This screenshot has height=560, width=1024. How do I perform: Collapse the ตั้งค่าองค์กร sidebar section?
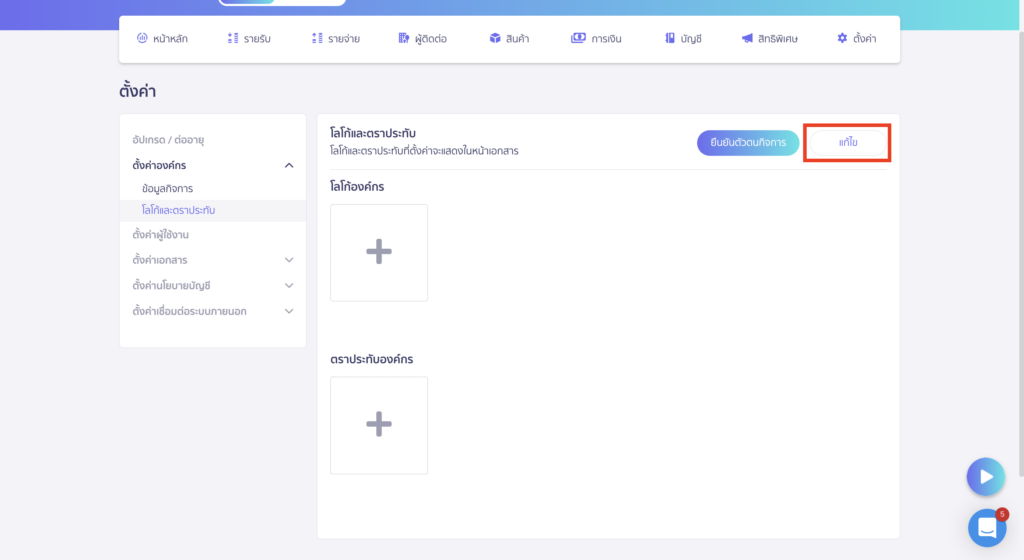click(x=289, y=165)
